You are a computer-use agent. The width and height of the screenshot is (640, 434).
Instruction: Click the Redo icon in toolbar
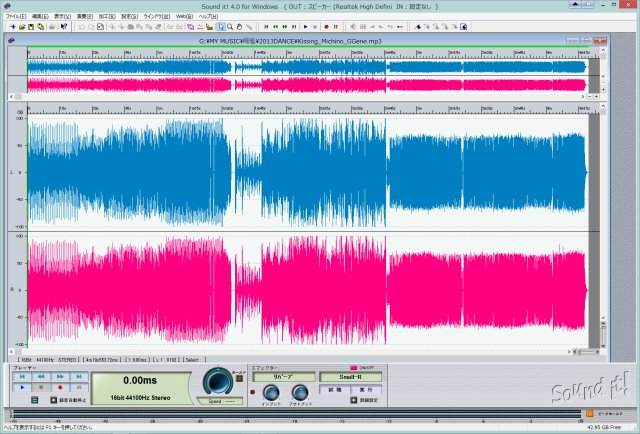tap(91, 27)
